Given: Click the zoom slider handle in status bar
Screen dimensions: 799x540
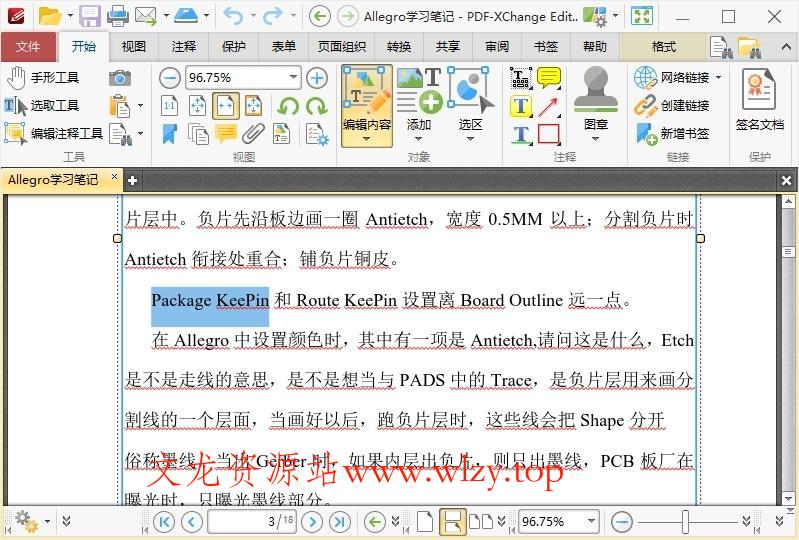Looking at the screenshot, I should [x=685, y=522].
